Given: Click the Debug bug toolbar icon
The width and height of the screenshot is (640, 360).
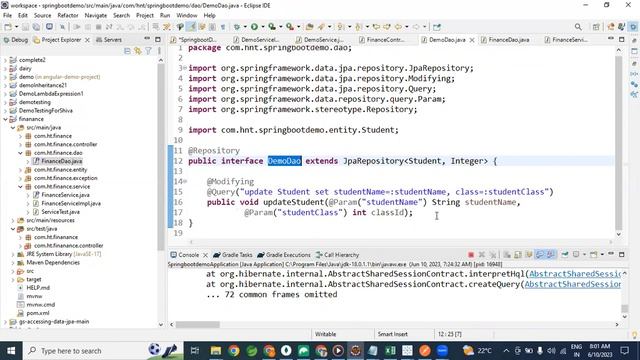Looking at the screenshot, I should pyautogui.click(x=237, y=27).
